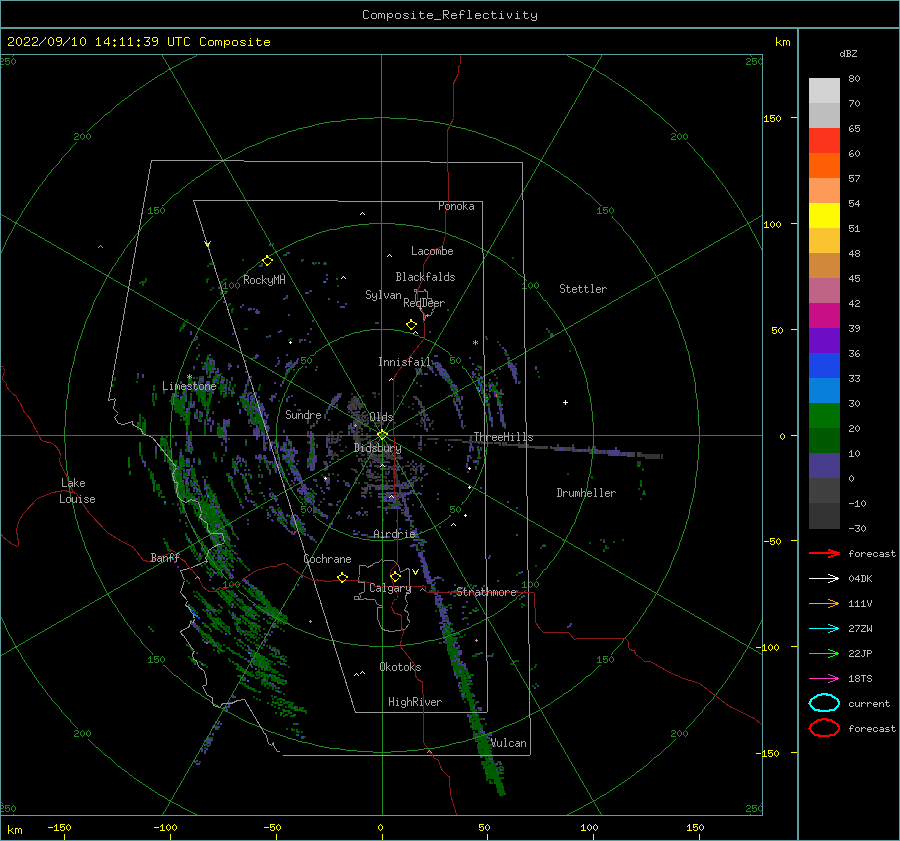The height and width of the screenshot is (841, 900).
Task: Click the Cochrane label
Action: [327, 559]
